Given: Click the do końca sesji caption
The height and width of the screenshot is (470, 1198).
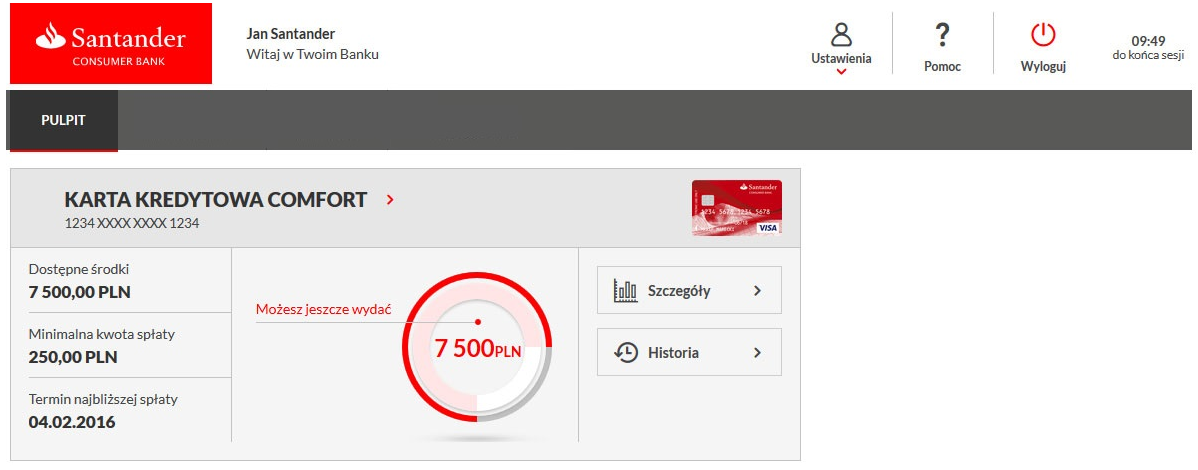Looking at the screenshot, I should (1148, 55).
